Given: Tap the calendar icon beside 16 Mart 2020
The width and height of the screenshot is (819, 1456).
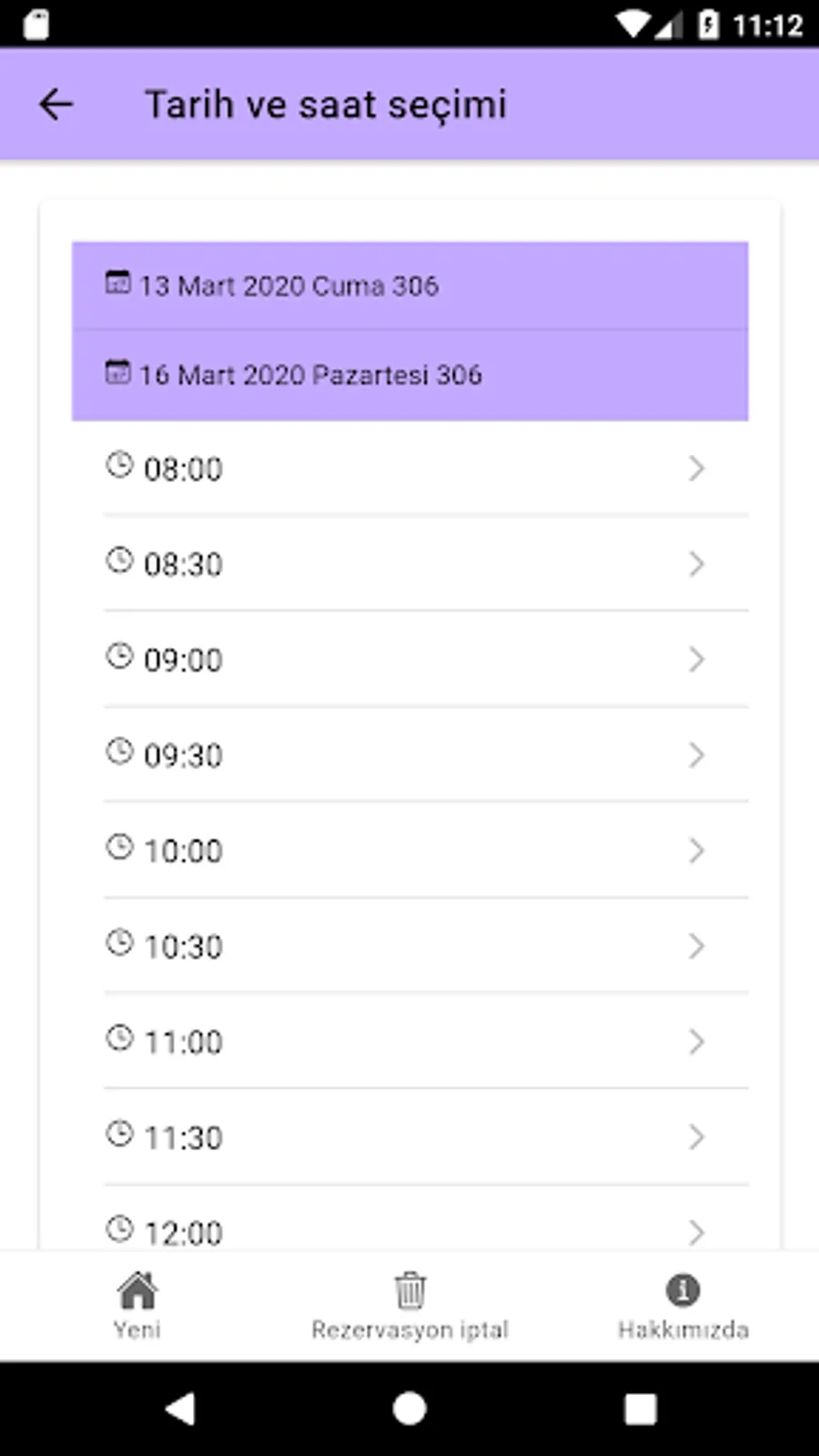Looking at the screenshot, I should pyautogui.click(x=118, y=371).
